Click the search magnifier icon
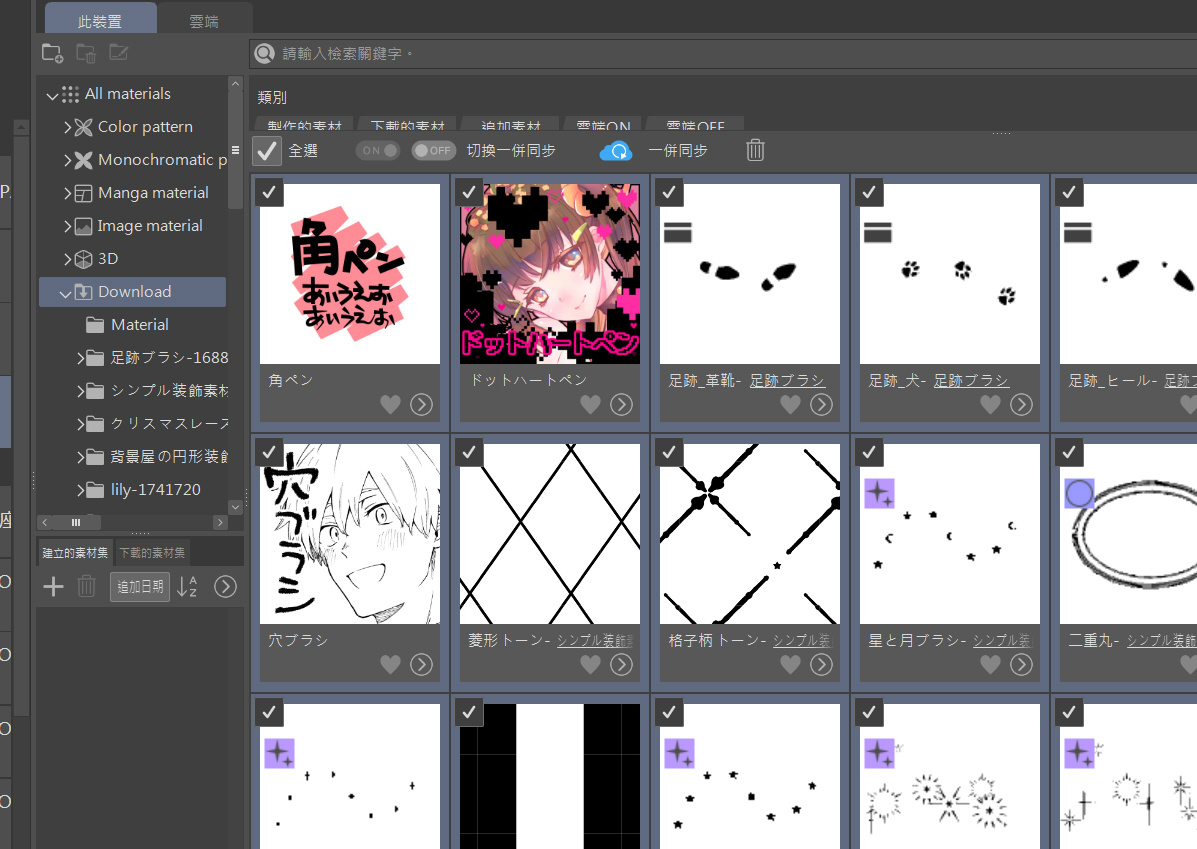This screenshot has height=849, width=1197. point(264,53)
